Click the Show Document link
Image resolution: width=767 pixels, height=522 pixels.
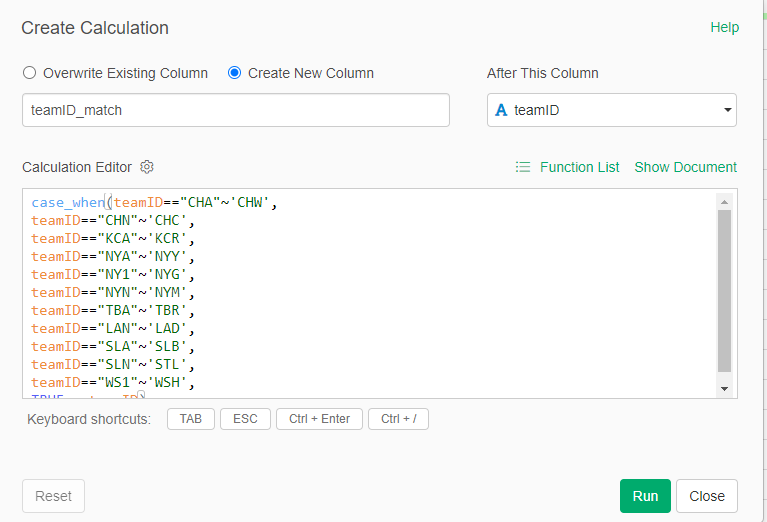tap(685, 167)
